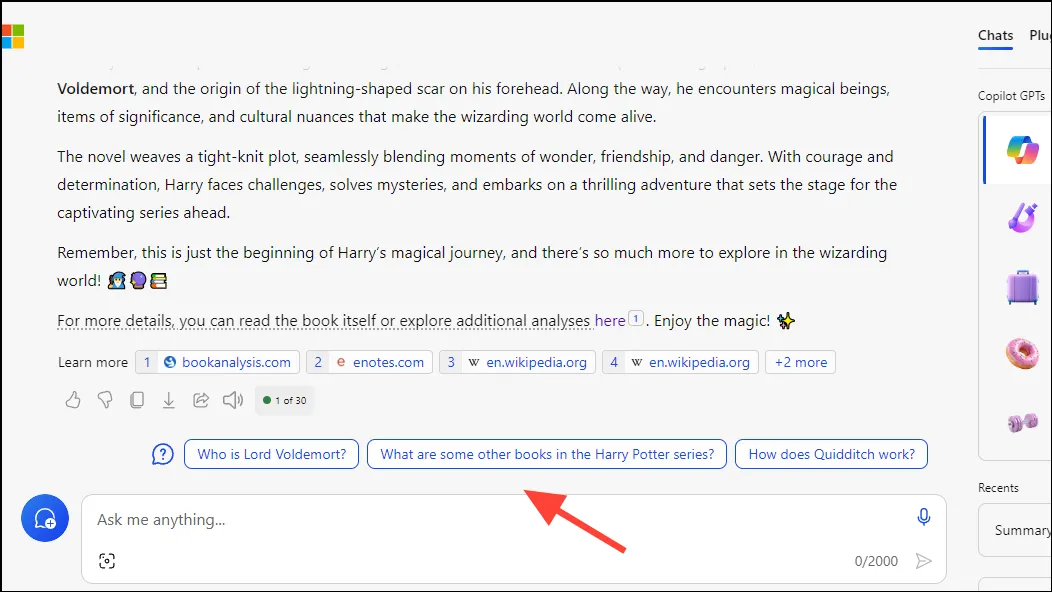The height and width of the screenshot is (592, 1052).
Task: Ask 'Who is Lord Voldemort?' suggestion
Action: point(272,454)
